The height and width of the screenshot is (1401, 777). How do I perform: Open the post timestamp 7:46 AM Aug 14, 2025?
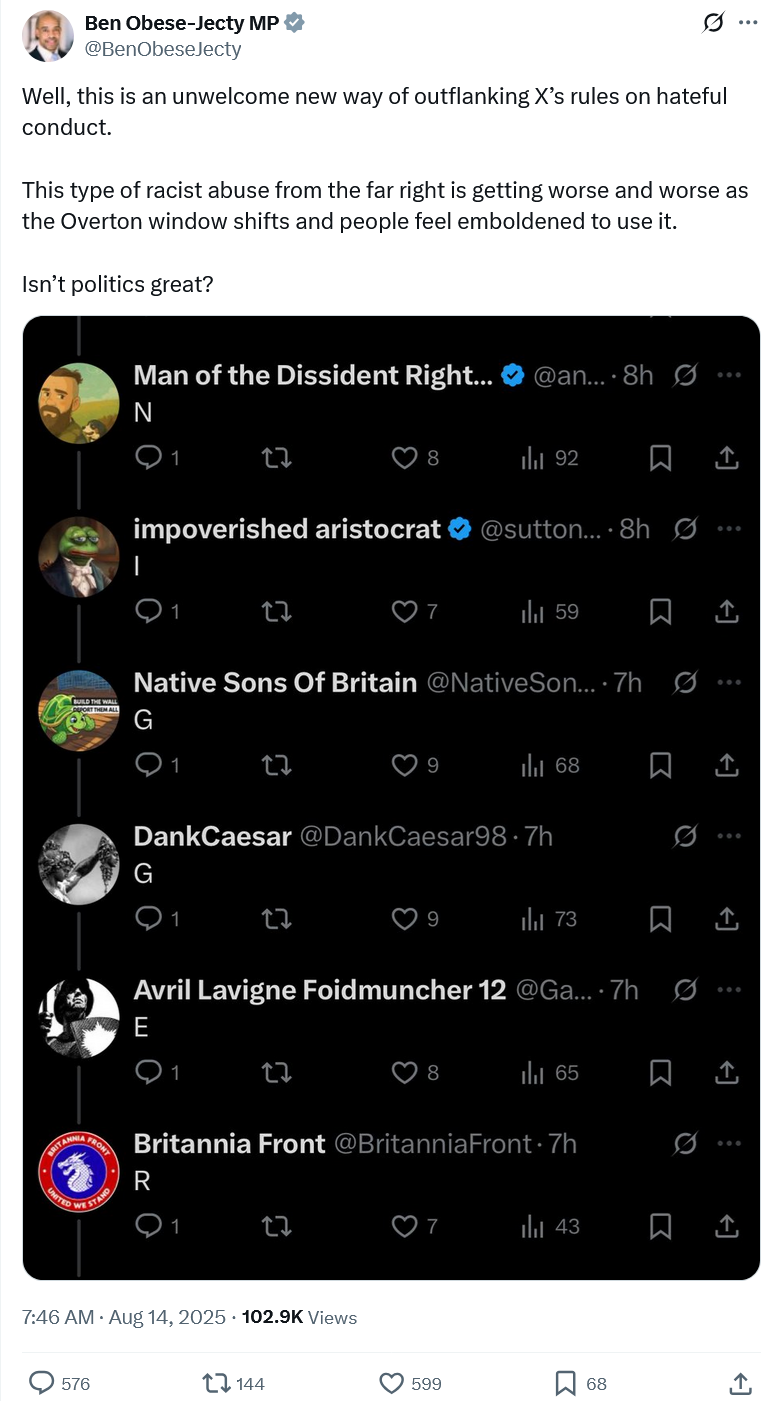122,1317
